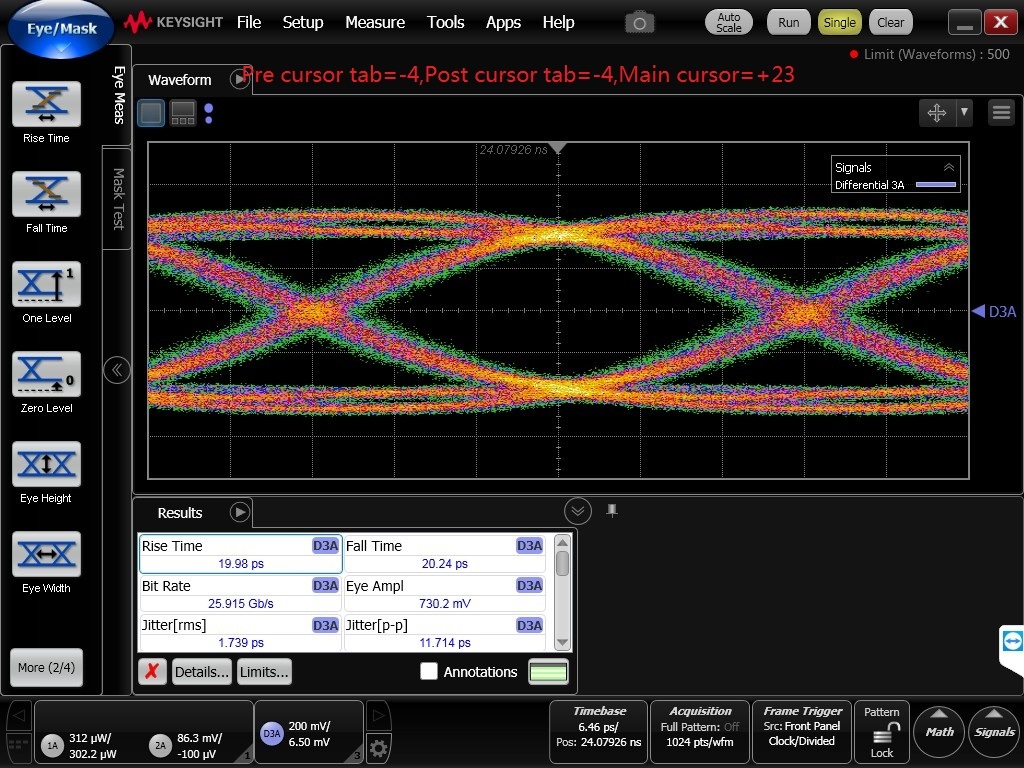Screen dimensions: 1024x768
Task: Click the Eye Height measurement icon
Action: tap(46, 465)
